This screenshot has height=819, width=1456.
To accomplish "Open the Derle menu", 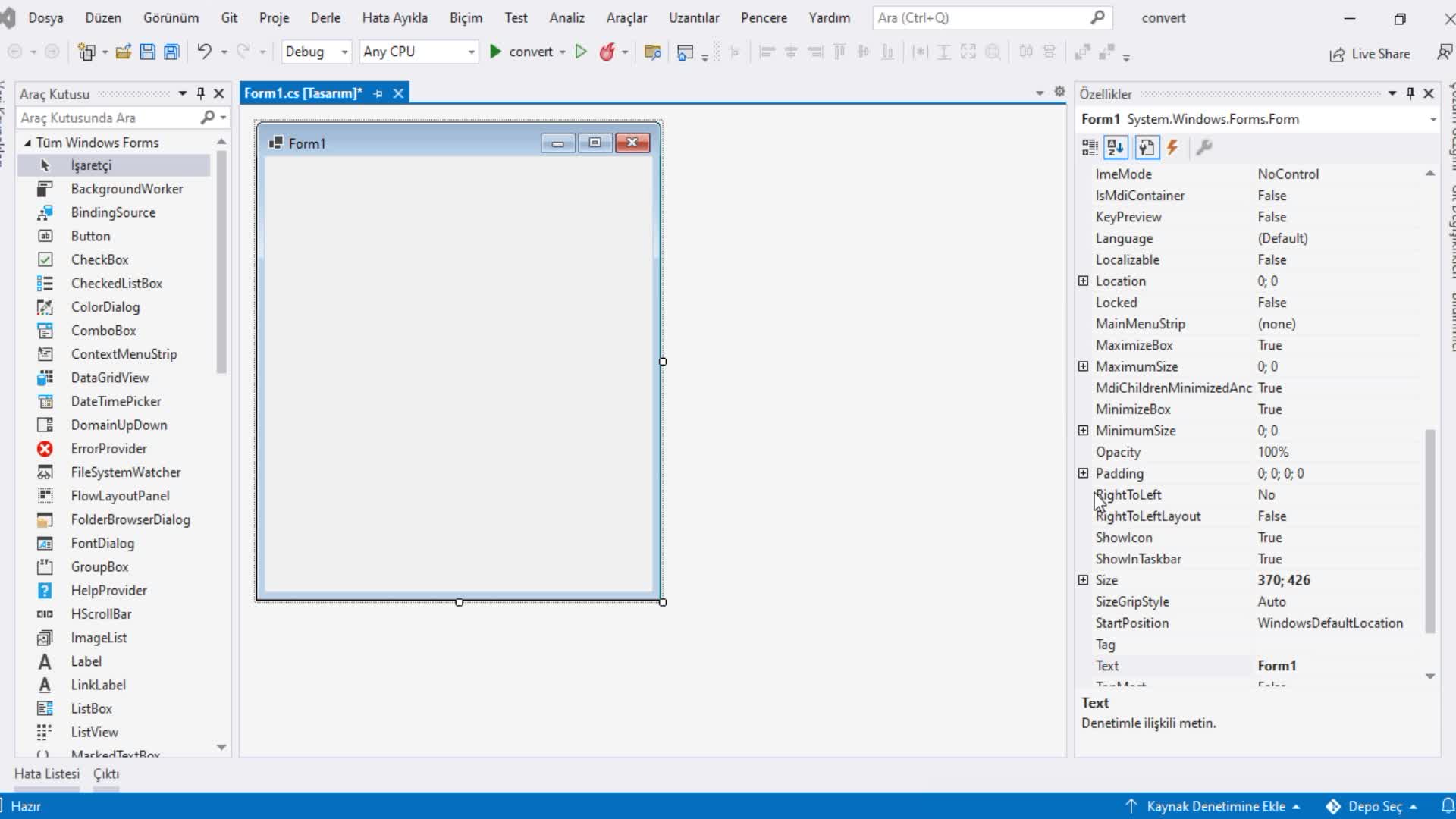I will pyautogui.click(x=325, y=17).
